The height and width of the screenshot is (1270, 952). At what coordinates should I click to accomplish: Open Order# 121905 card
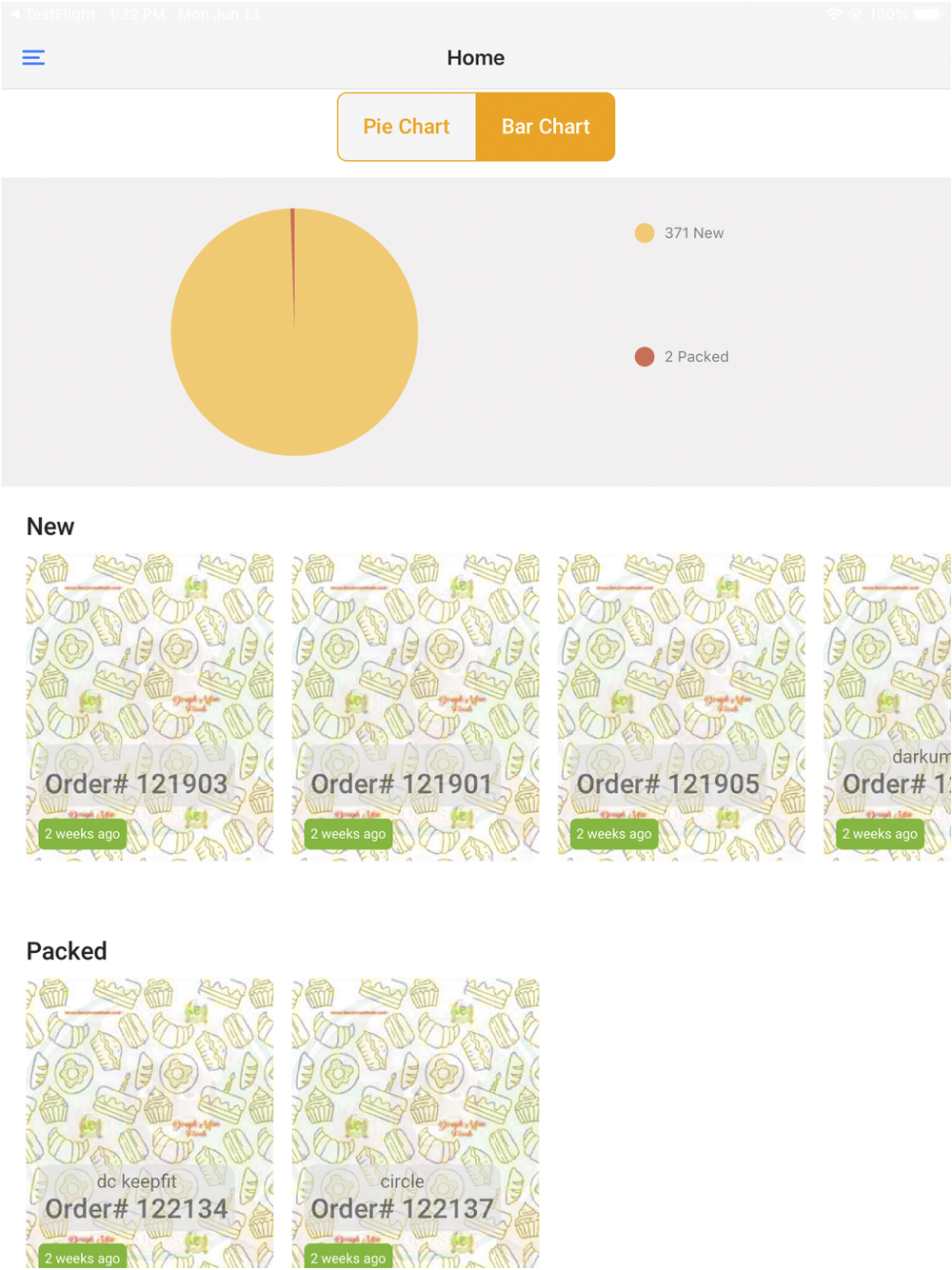tap(682, 708)
